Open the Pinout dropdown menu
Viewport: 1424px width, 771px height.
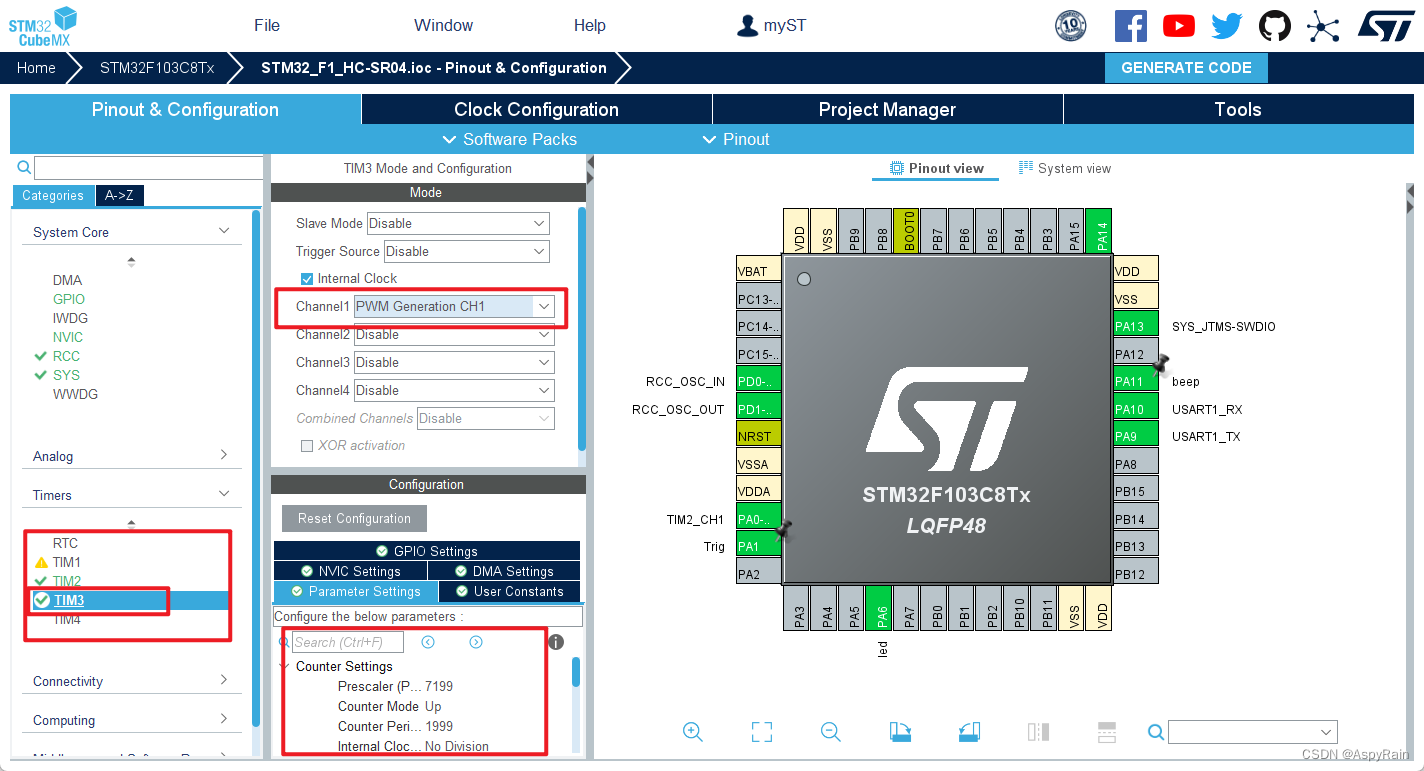[x=736, y=139]
